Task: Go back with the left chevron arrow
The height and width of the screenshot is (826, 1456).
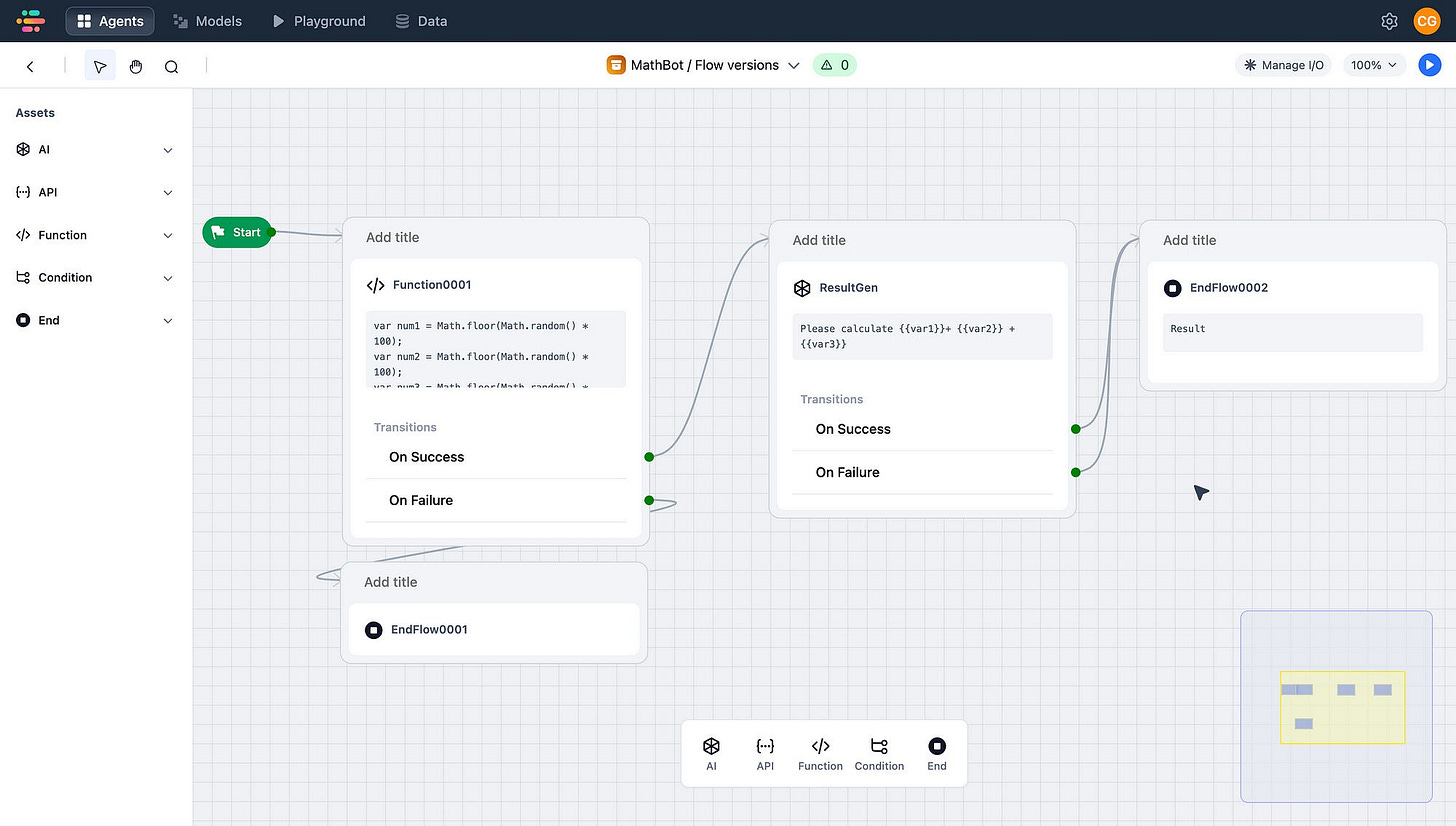Action: (x=30, y=66)
